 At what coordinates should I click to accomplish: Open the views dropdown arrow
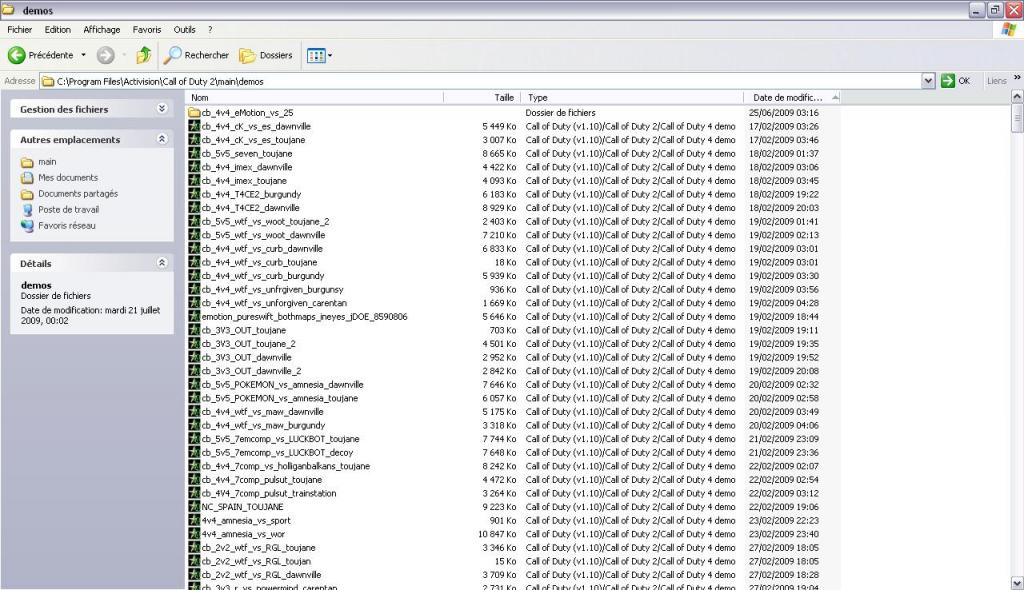click(330, 56)
